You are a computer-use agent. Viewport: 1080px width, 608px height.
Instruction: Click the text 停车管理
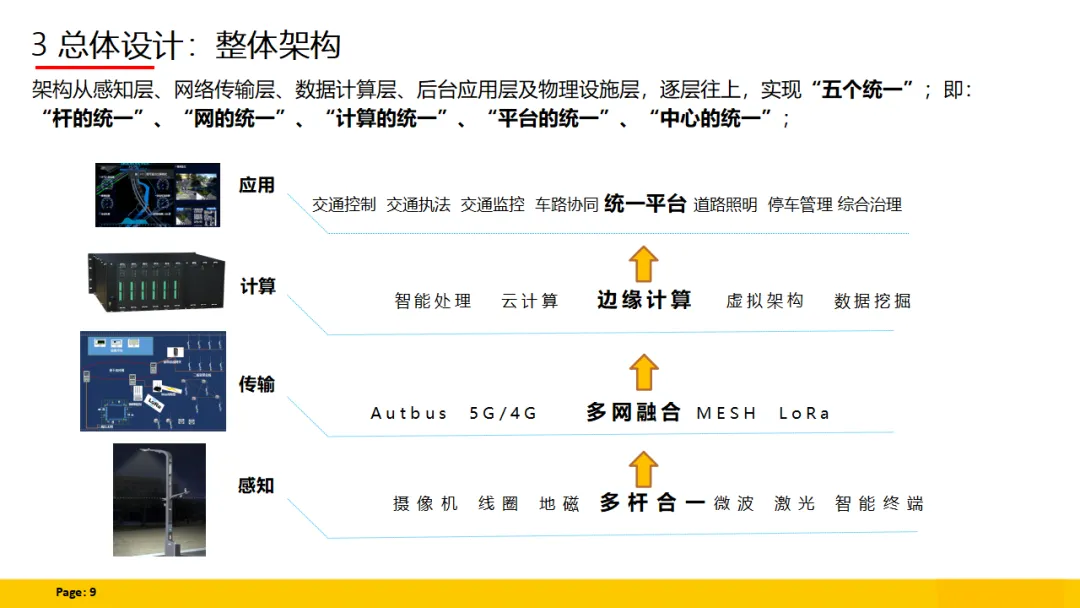(800, 205)
